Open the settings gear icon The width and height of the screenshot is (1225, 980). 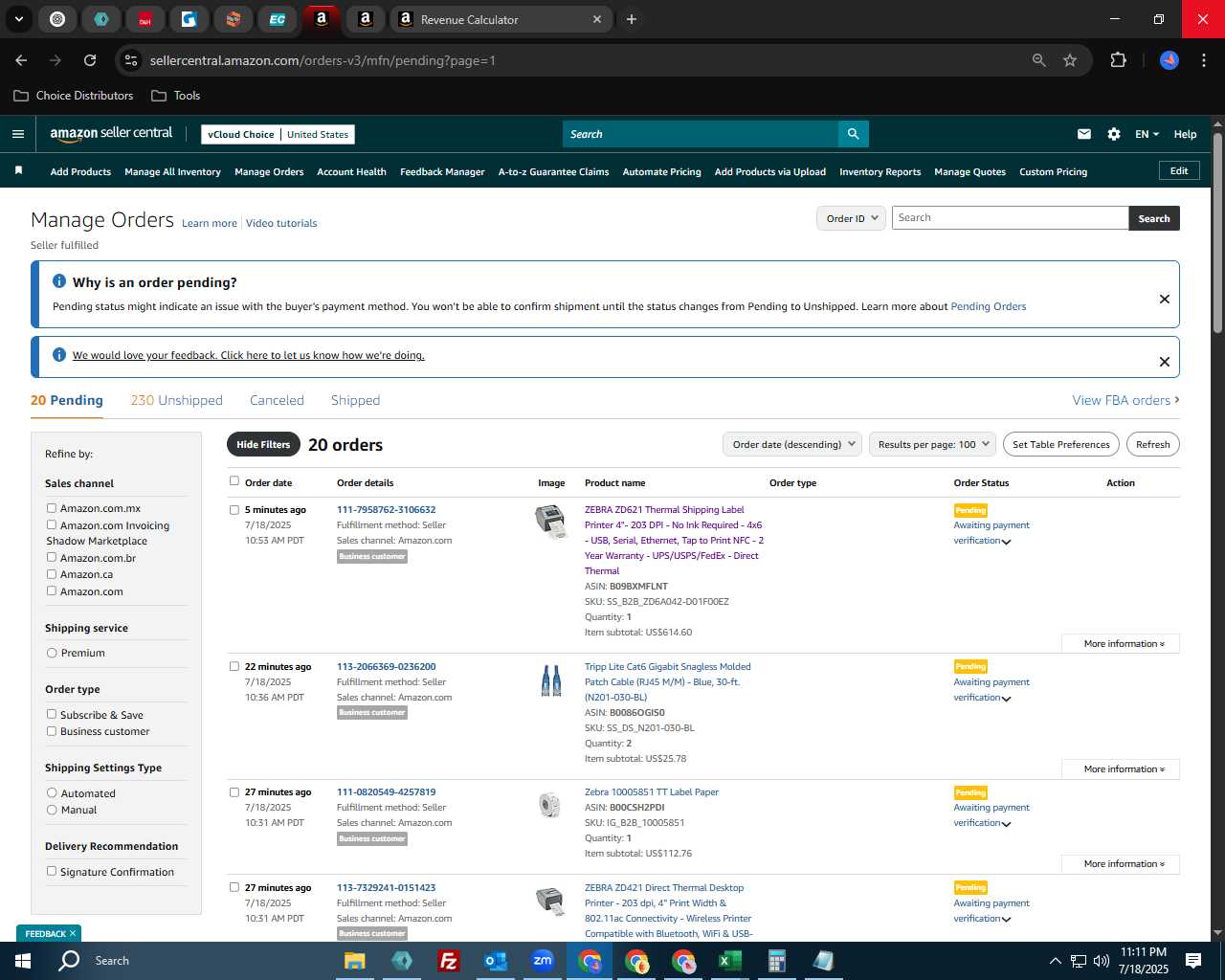coord(1114,134)
